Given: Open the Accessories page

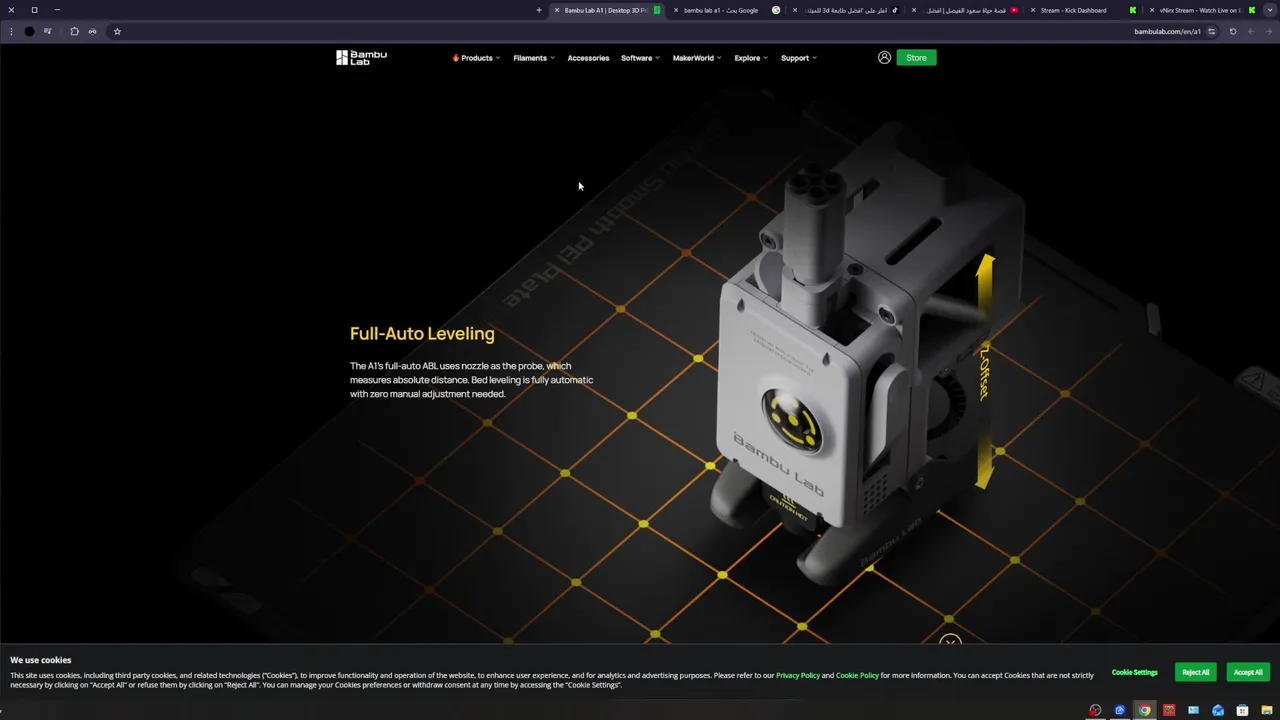Looking at the screenshot, I should coord(588,58).
